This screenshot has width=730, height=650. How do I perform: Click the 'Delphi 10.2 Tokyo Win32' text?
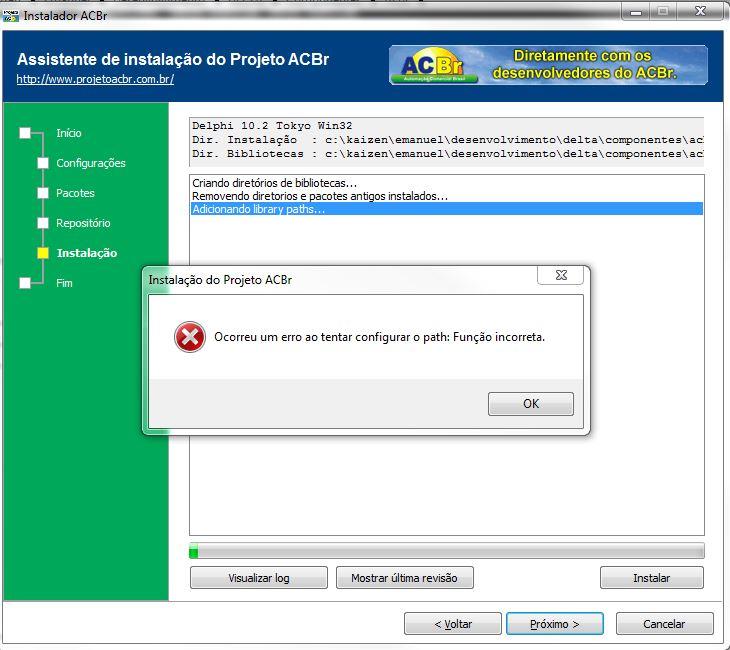tap(272, 126)
